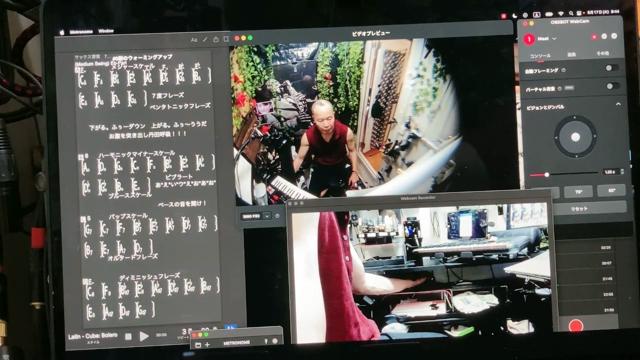
Task: Toggle the auto framing switch
Action: click(x=611, y=68)
